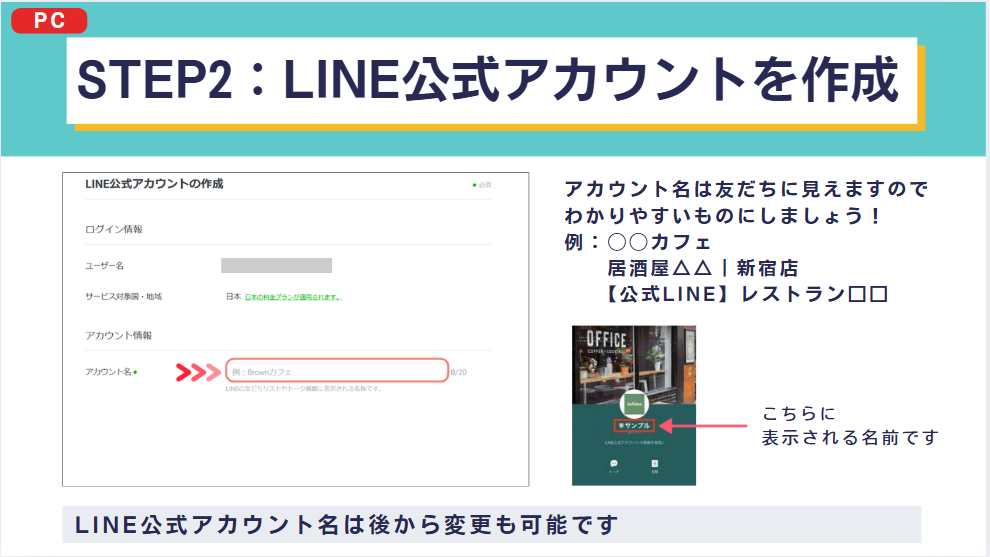Image resolution: width=990 pixels, height=557 pixels.
Task: Click the '居酒屋△△｜新宿店' example text
Action: coord(703,268)
